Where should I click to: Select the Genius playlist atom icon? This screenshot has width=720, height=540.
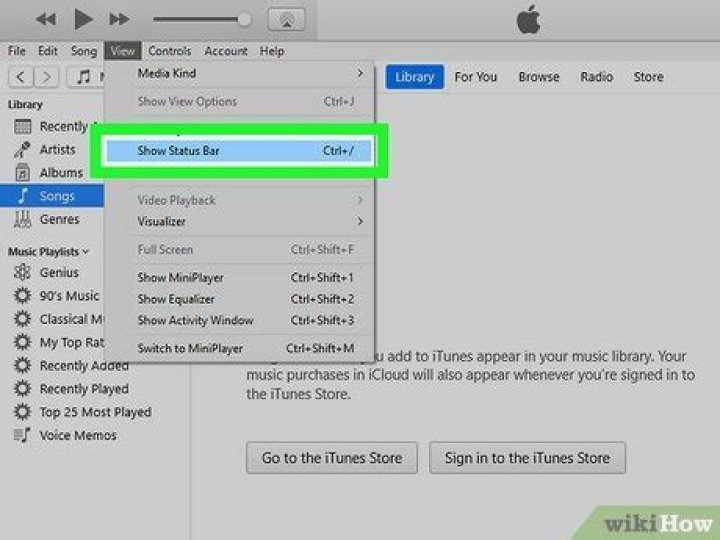pos(21,272)
